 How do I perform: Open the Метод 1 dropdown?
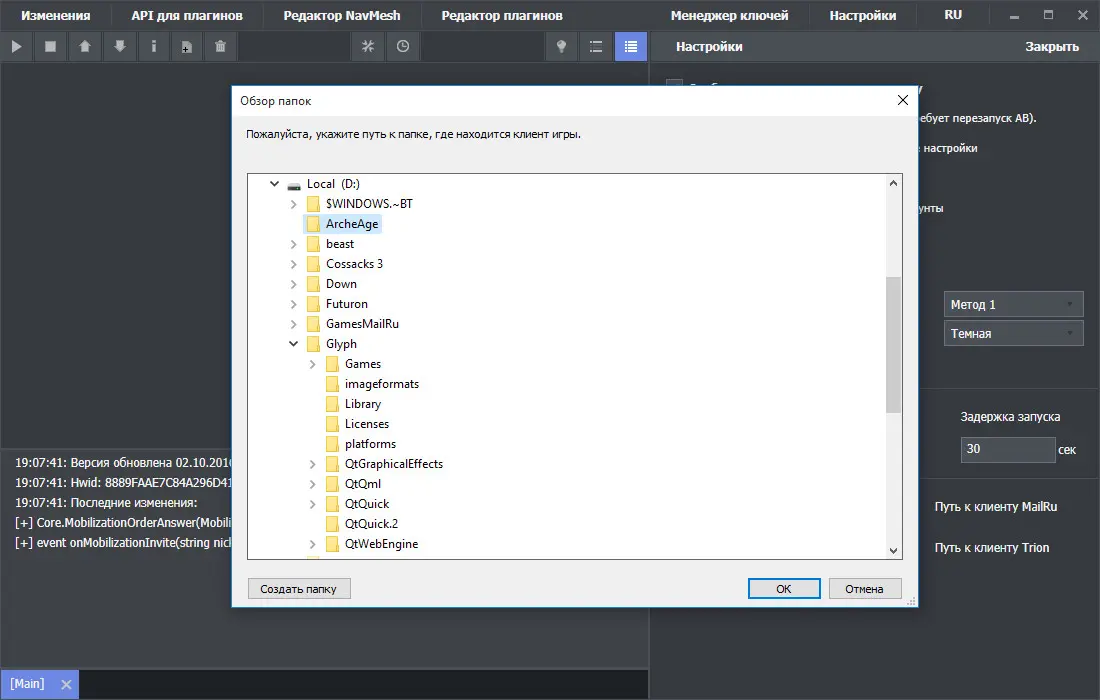(x=1013, y=304)
